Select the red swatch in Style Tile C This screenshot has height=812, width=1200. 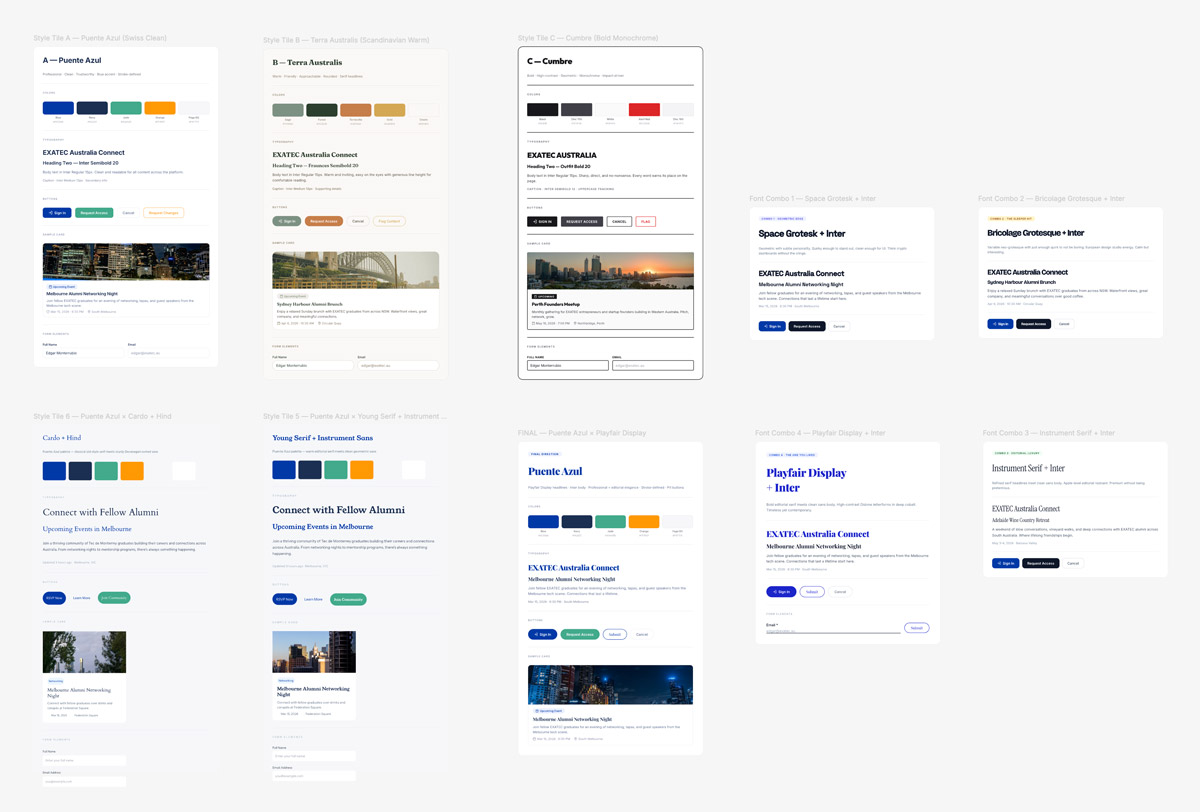(644, 110)
